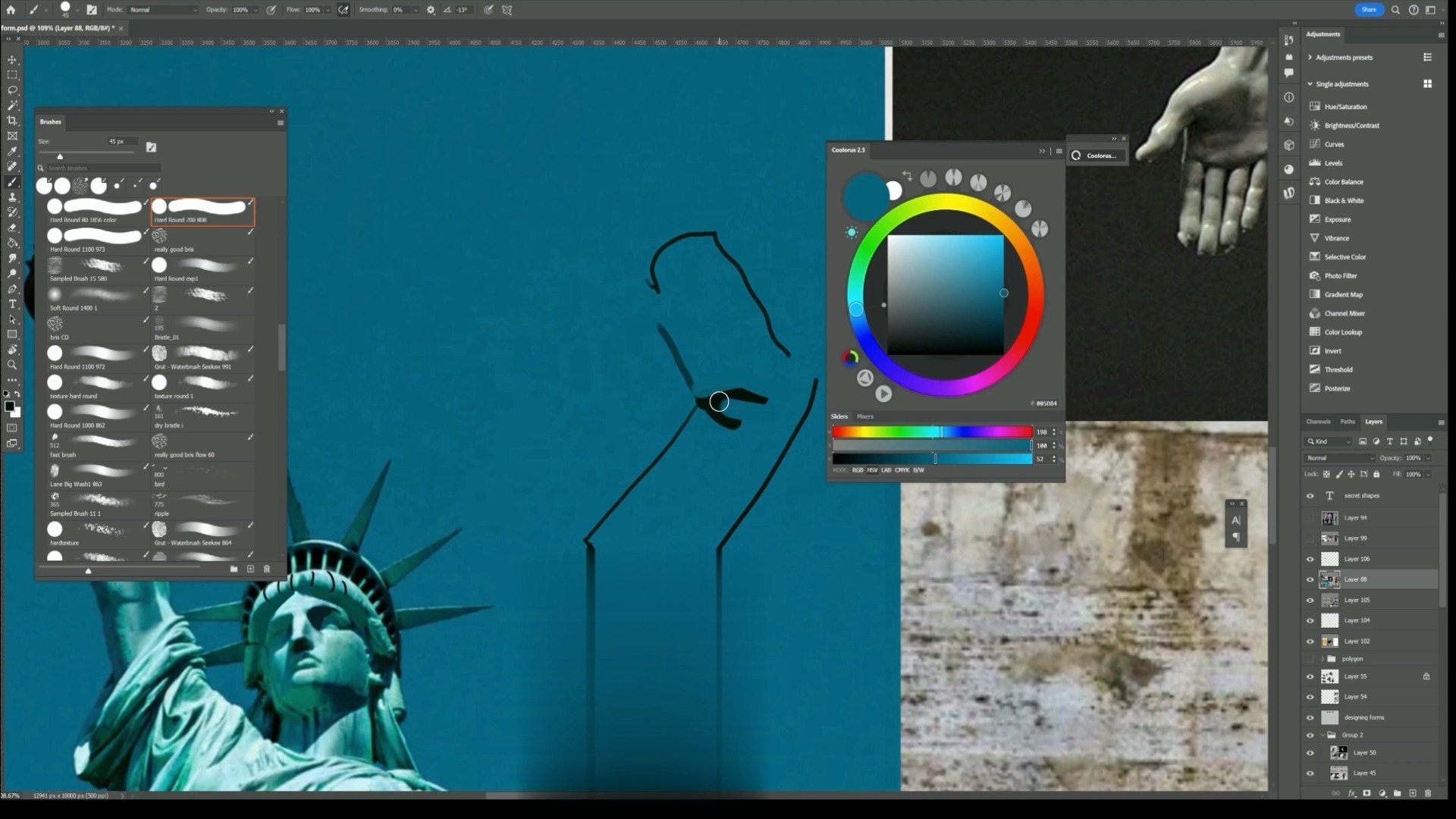1456x819 pixels.
Task: Select the Frame tool
Action: (12, 136)
